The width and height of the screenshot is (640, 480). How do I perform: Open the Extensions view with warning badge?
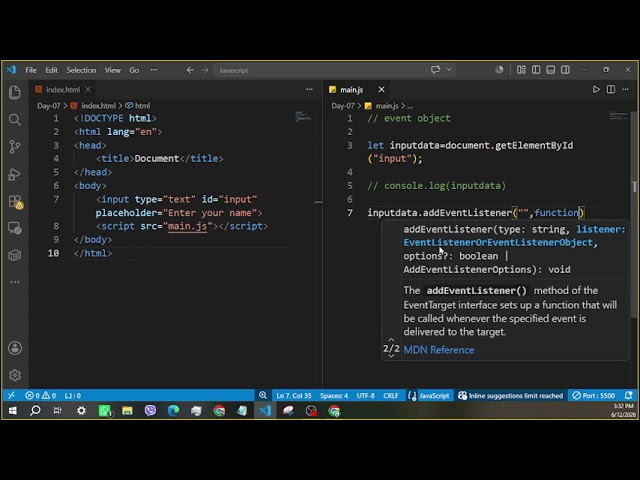pyautogui.click(x=16, y=202)
